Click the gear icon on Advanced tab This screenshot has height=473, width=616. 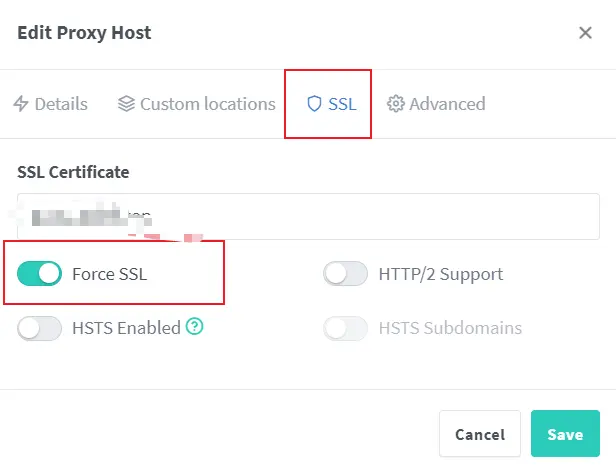coord(395,104)
